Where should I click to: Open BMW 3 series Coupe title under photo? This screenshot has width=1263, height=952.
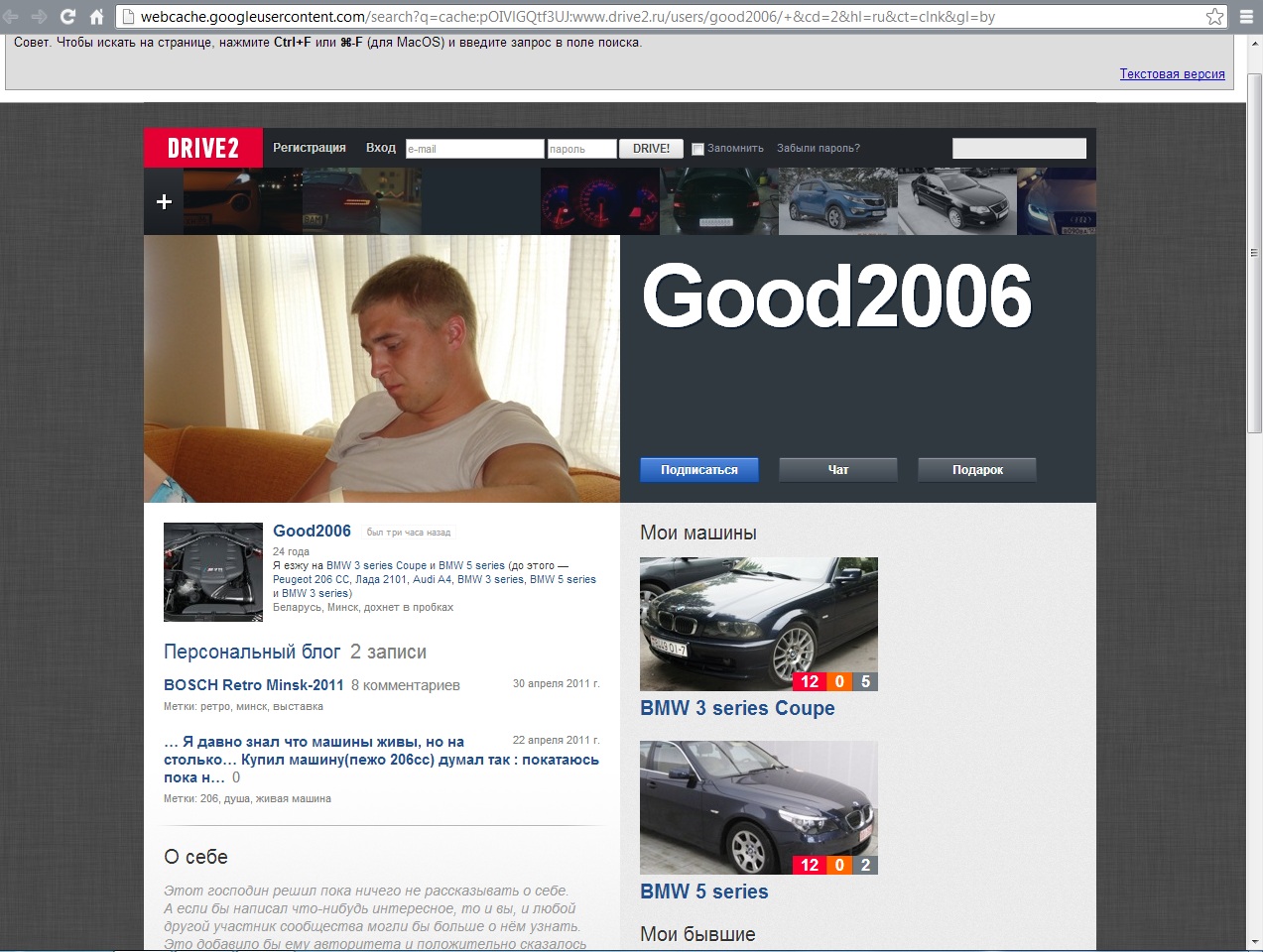pyautogui.click(x=737, y=708)
